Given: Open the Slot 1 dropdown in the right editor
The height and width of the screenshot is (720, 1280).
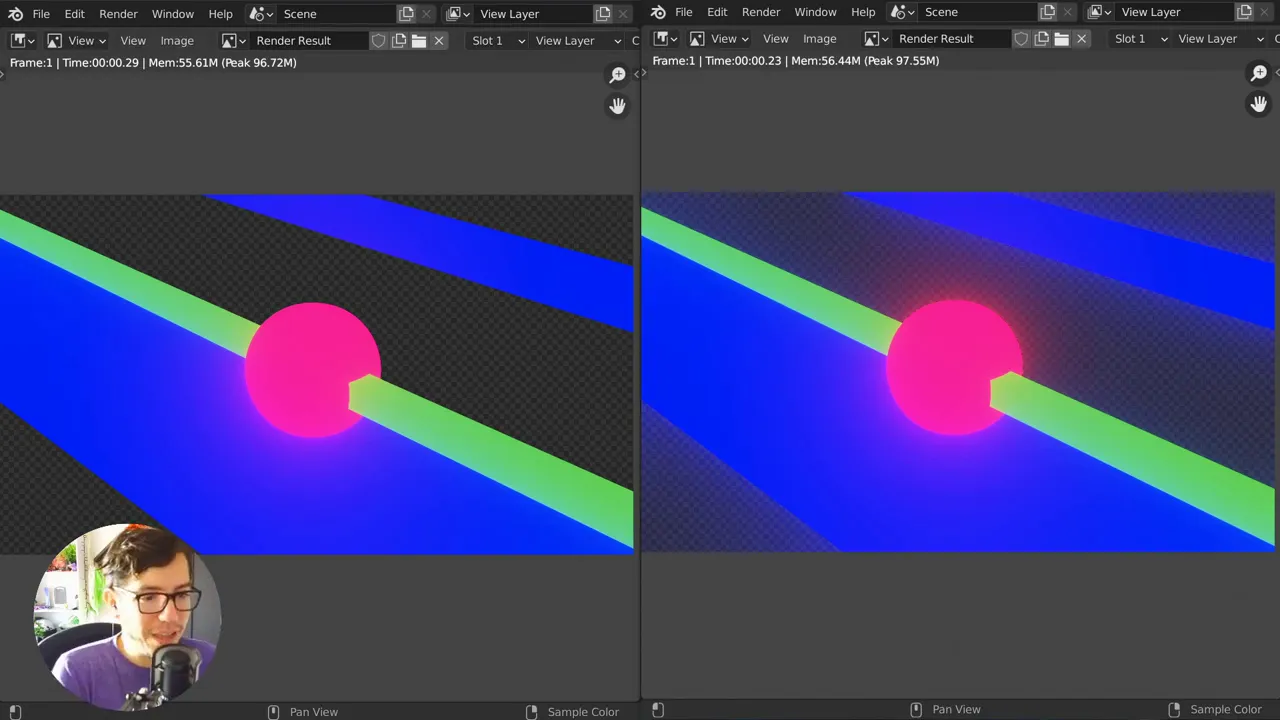Looking at the screenshot, I should 1140,39.
